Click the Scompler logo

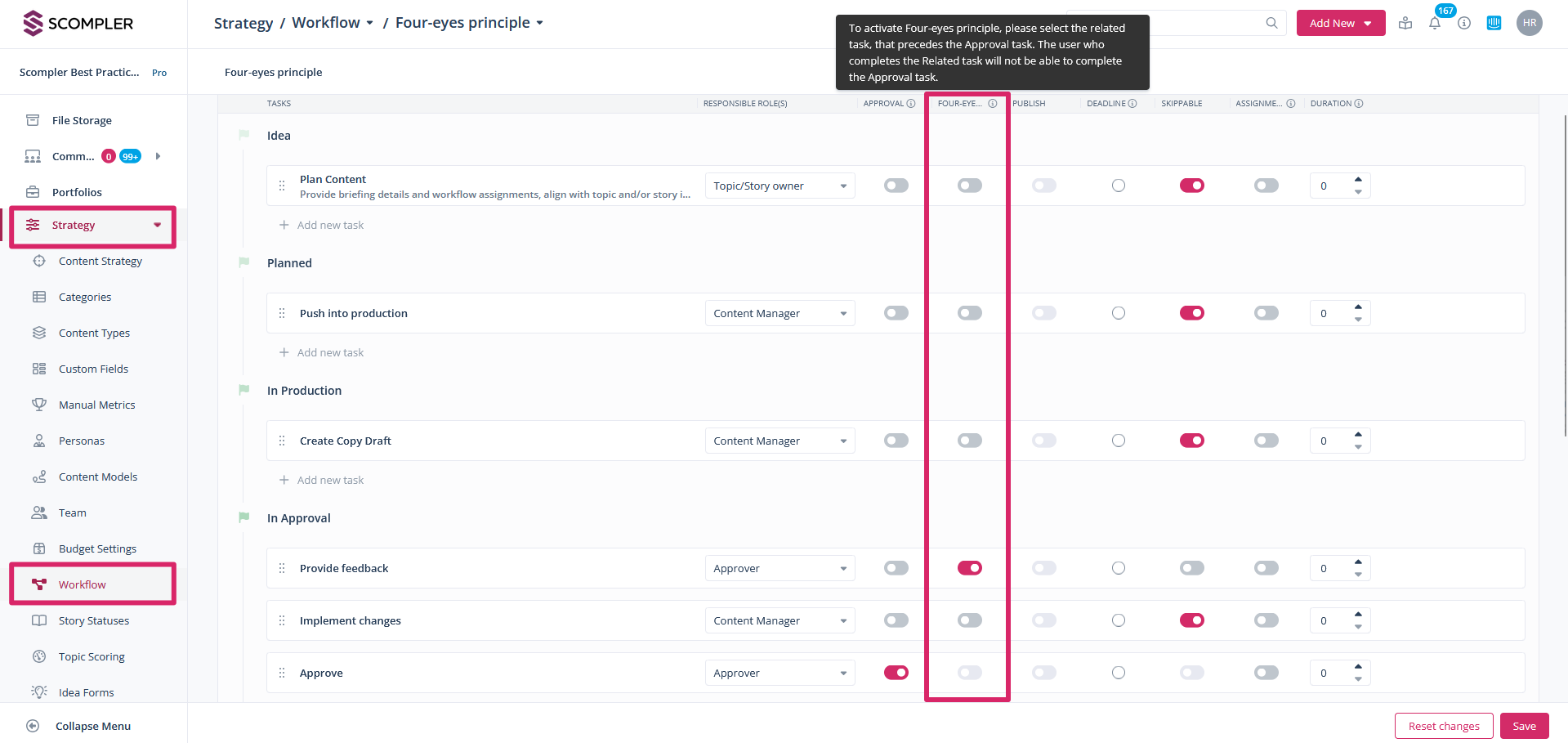pos(78,24)
